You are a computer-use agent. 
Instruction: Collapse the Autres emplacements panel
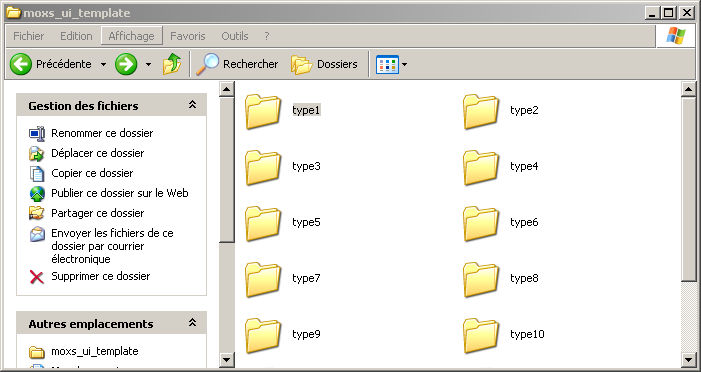coord(192,322)
